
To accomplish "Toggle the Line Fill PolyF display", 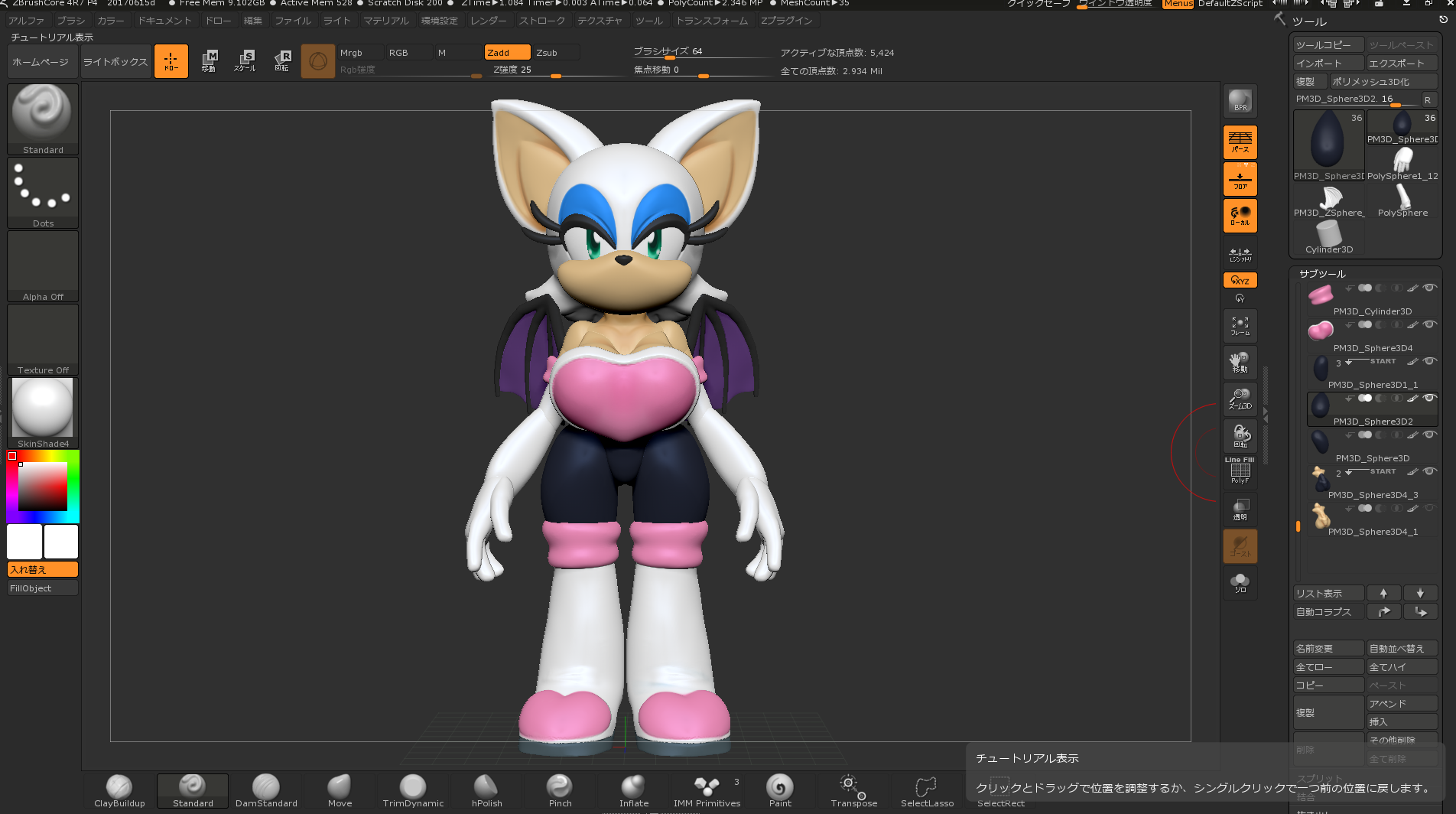I will [x=1240, y=470].
